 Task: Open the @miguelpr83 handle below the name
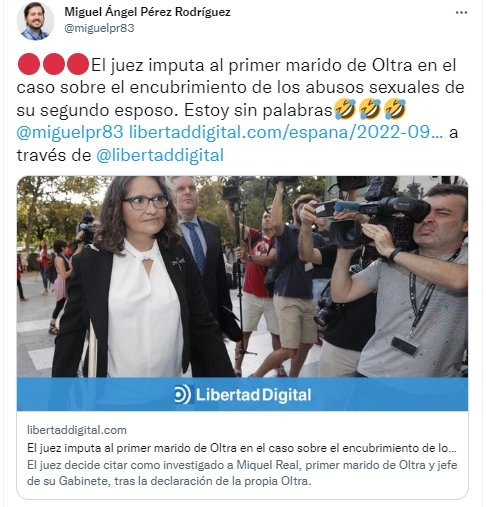click(99, 28)
